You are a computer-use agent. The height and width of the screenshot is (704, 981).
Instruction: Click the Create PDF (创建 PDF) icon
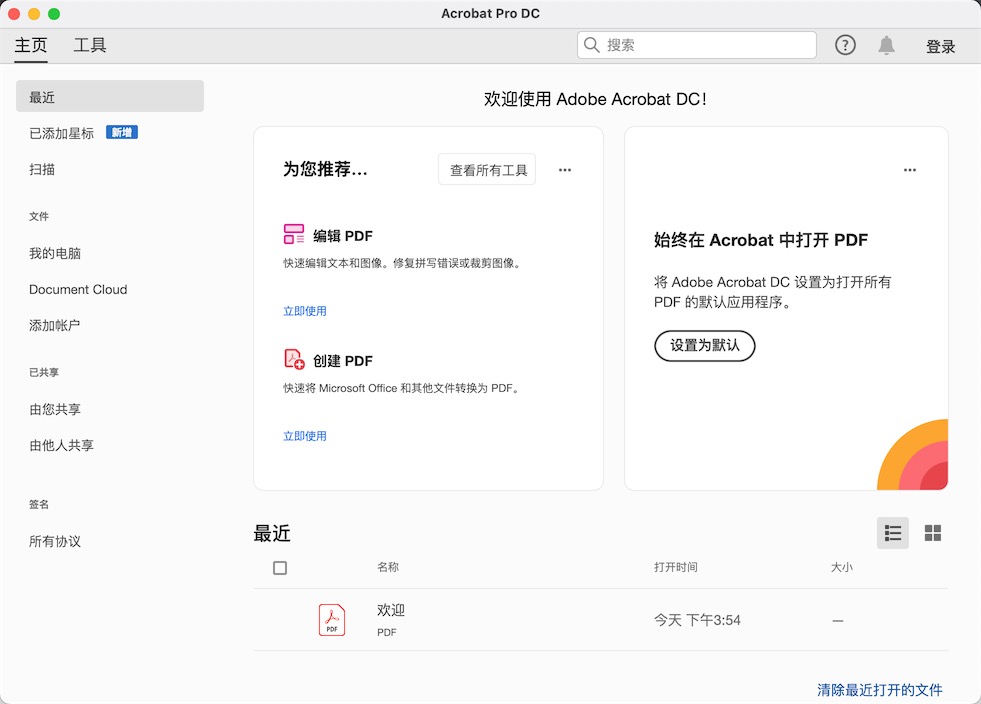293,359
